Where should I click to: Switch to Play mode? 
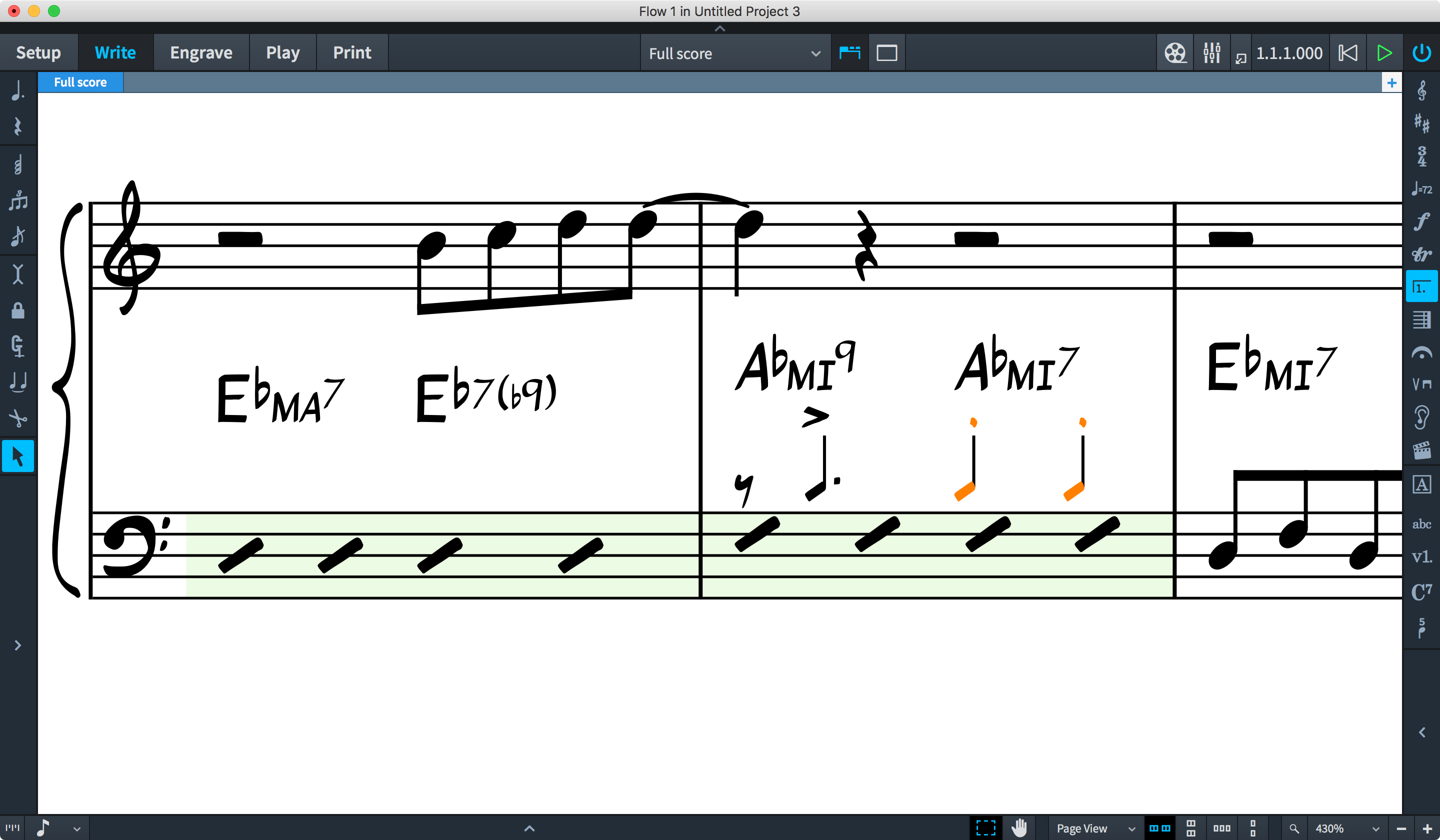tap(282, 52)
